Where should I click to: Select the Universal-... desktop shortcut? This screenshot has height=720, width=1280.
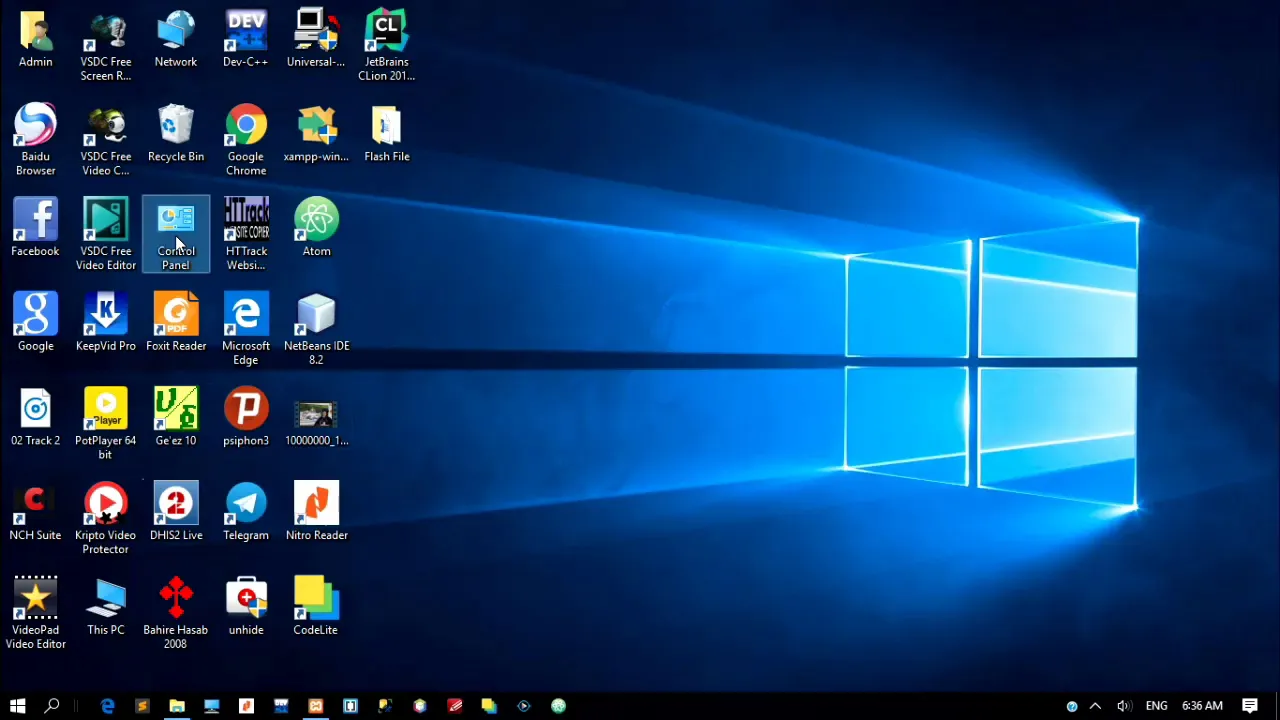(x=316, y=40)
